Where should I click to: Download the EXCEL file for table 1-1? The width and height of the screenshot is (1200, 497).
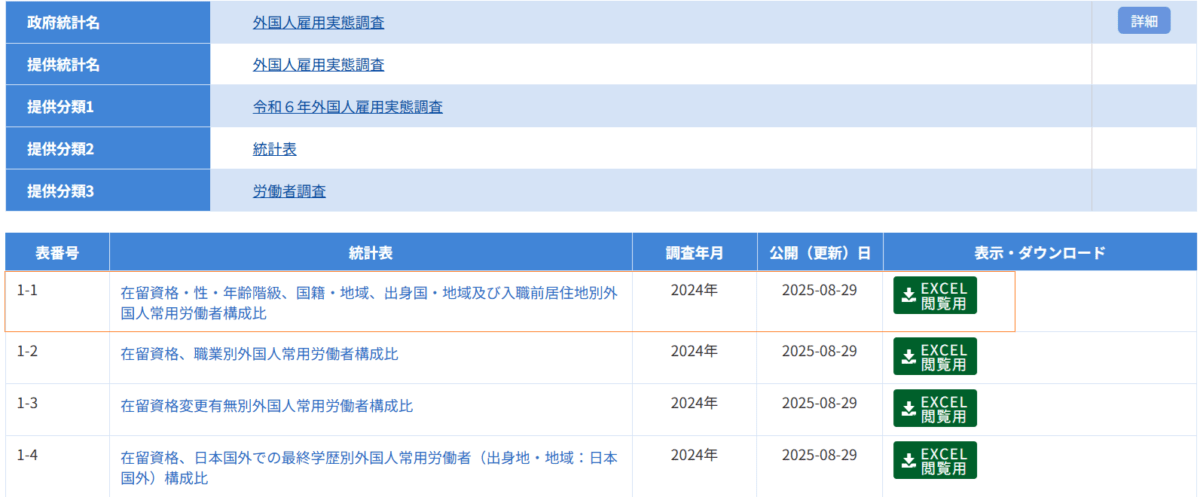(934, 296)
